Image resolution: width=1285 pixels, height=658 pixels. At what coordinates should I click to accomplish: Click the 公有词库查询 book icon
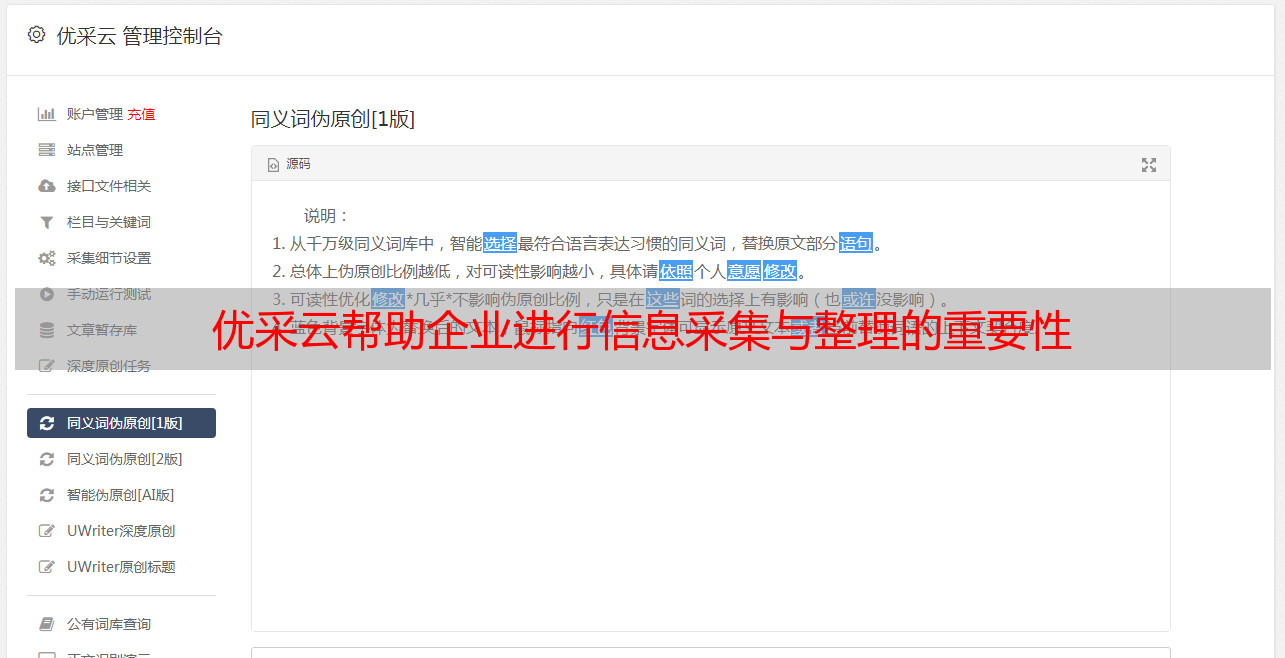pos(46,624)
